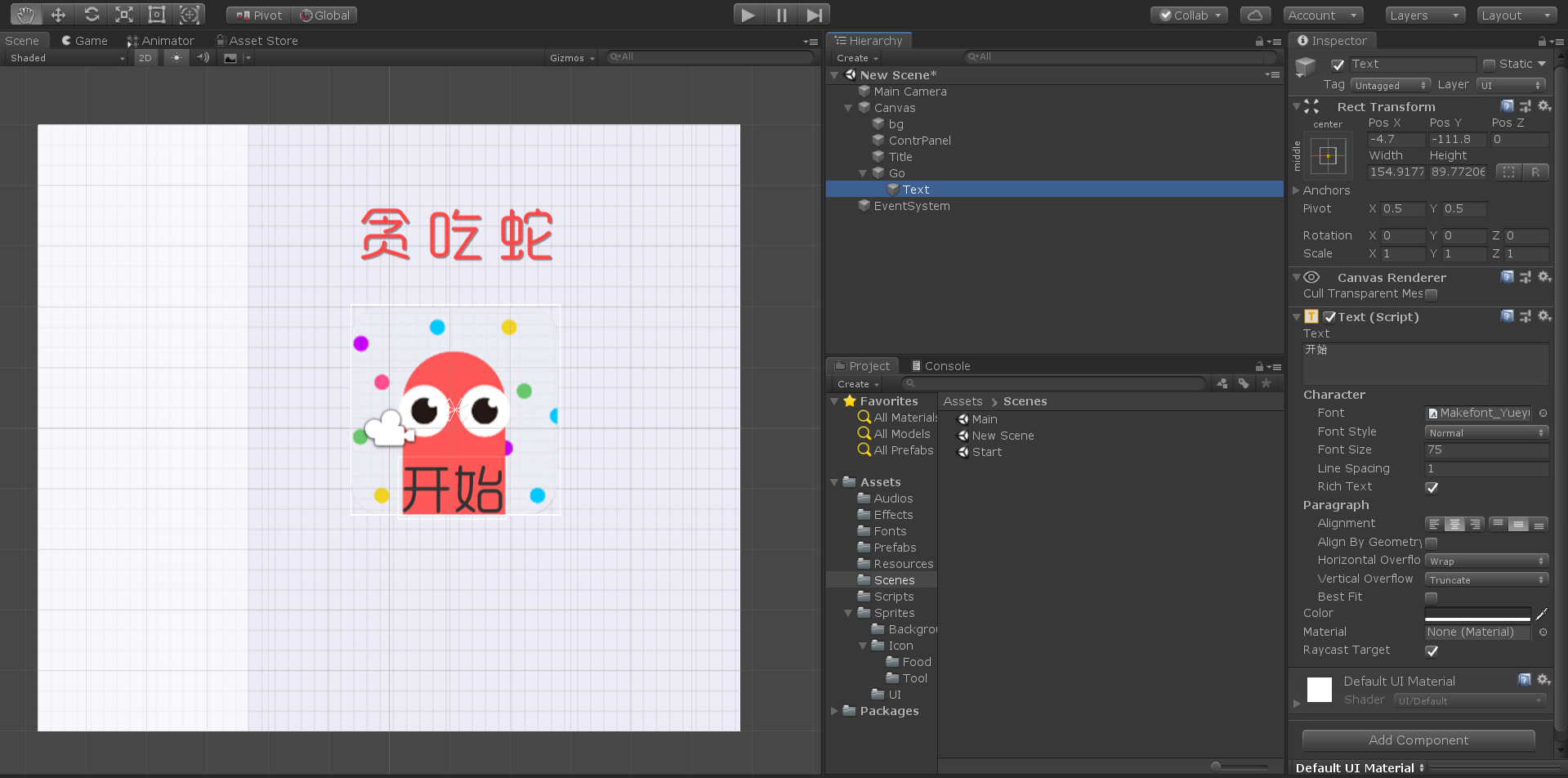Select the Rotate tool
Image resolution: width=1568 pixels, height=778 pixels.
pos(92,15)
